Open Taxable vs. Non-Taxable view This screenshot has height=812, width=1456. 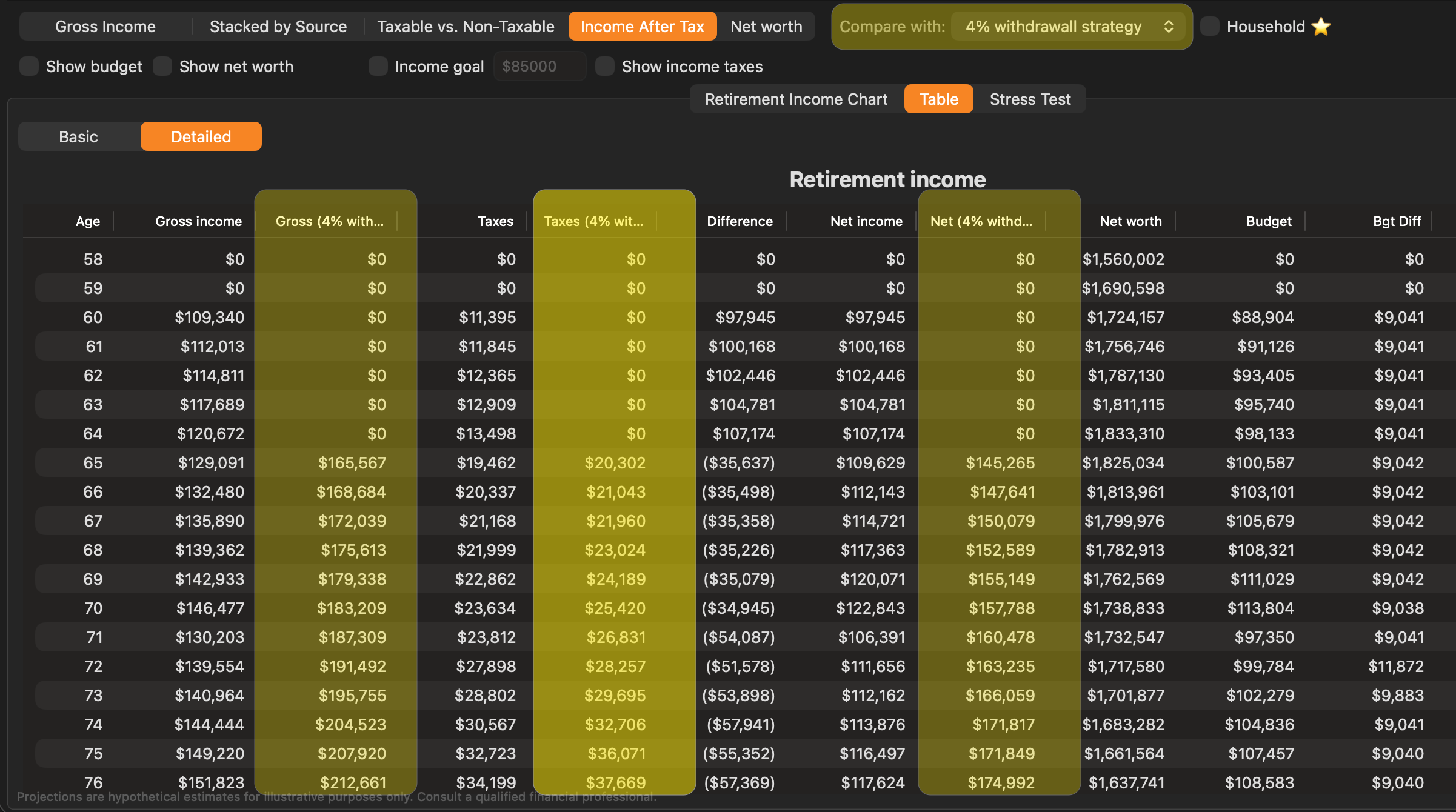click(x=466, y=27)
